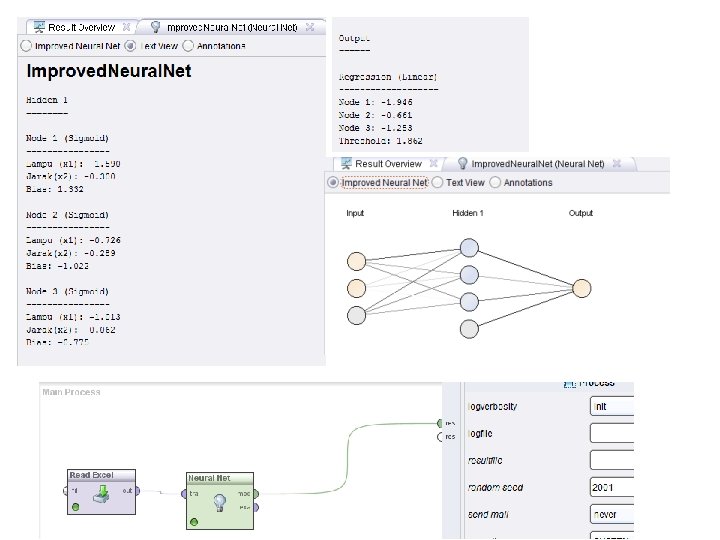Click the unconnected white 'res' result port
720x540 pixels.
point(440,437)
